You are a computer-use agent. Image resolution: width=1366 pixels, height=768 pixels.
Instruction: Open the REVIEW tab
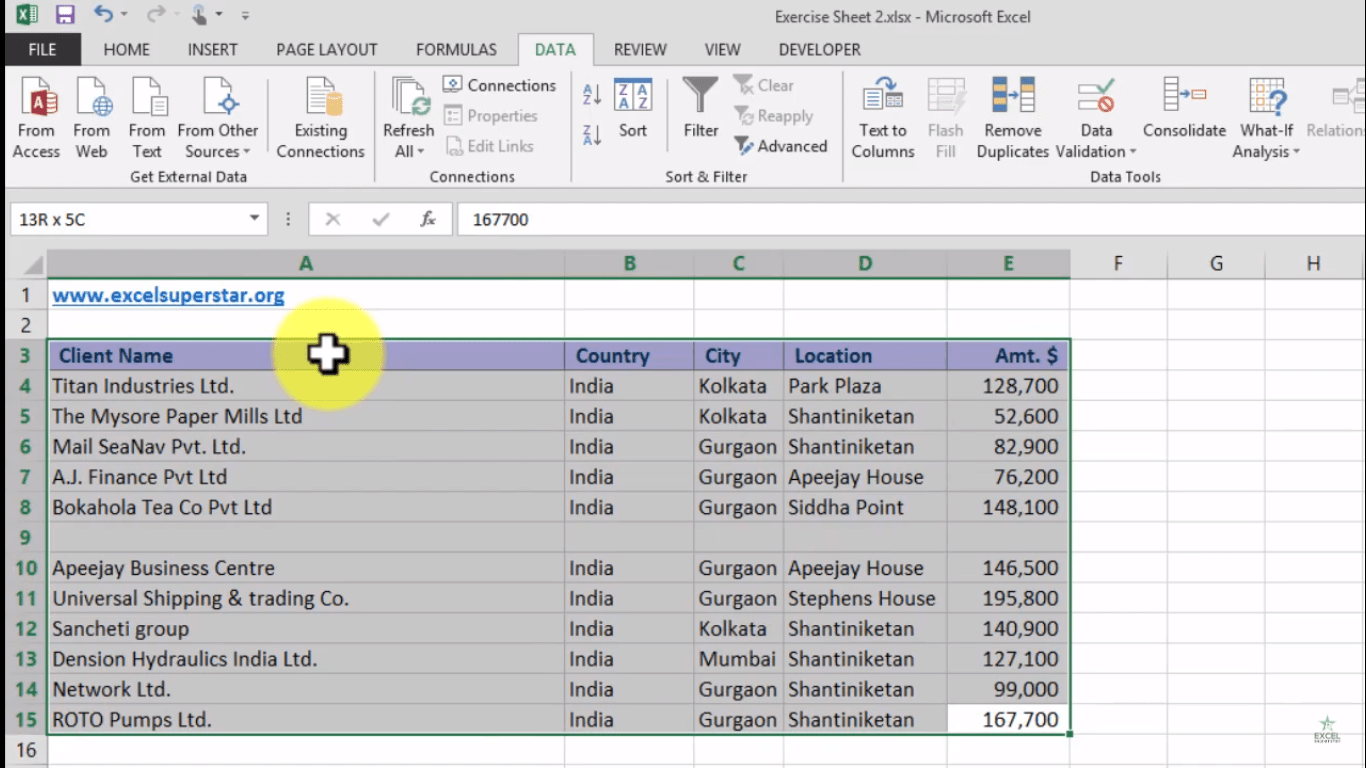point(640,49)
